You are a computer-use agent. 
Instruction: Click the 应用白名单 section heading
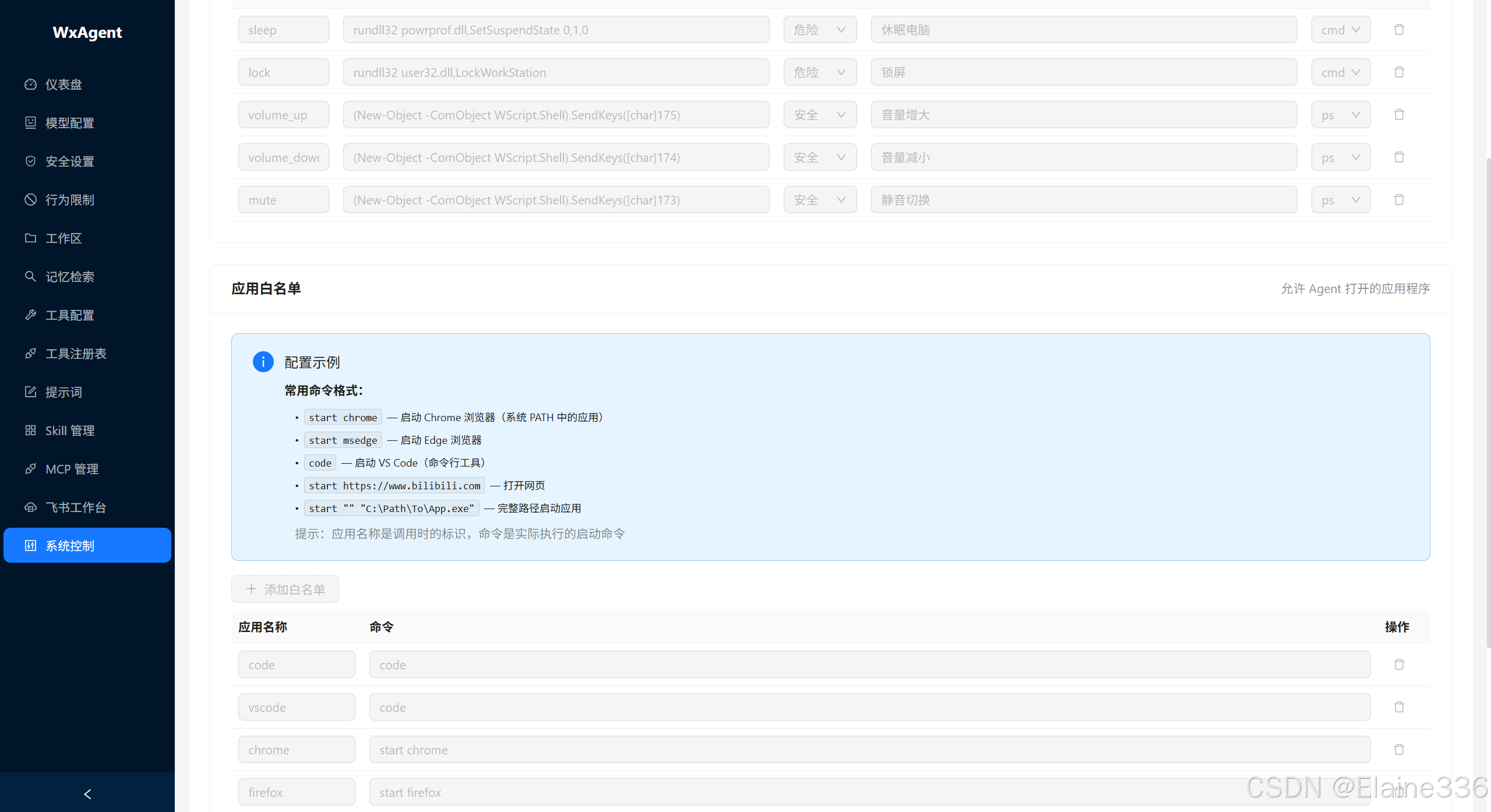pos(266,288)
